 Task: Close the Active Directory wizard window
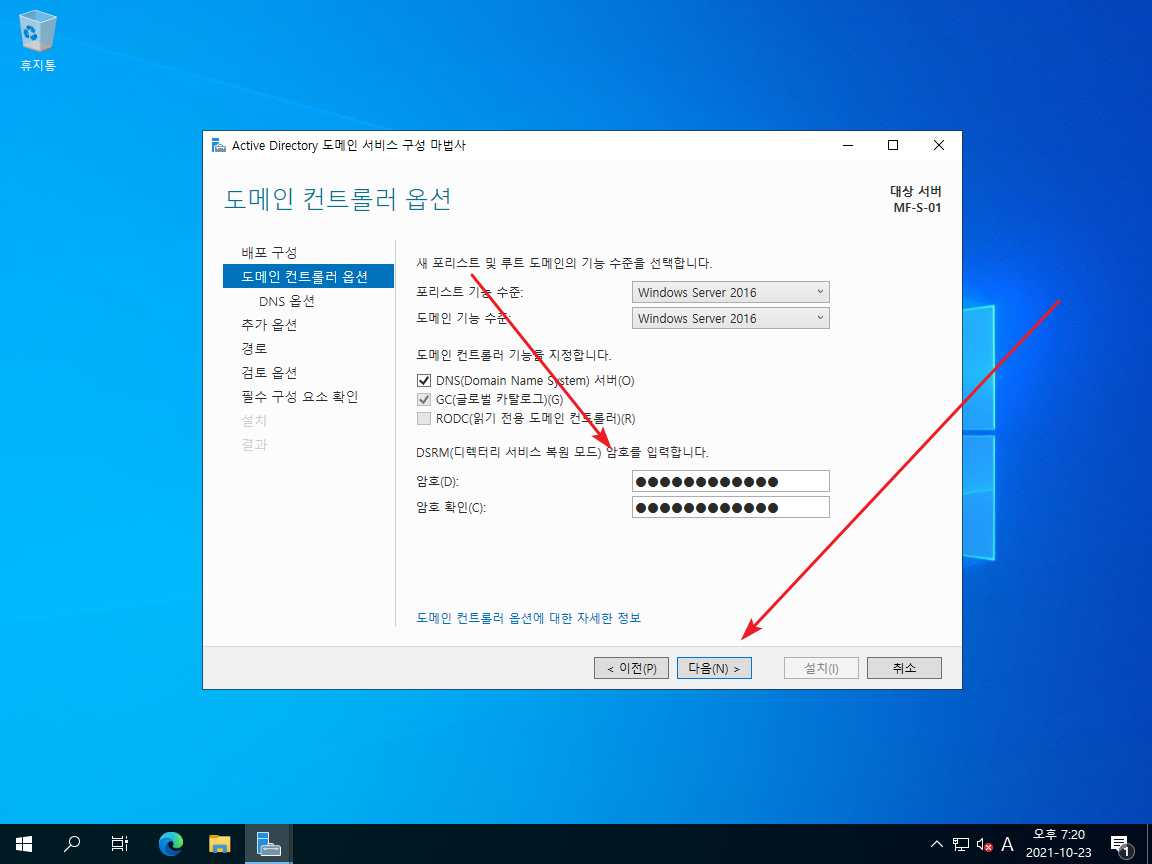[938, 145]
